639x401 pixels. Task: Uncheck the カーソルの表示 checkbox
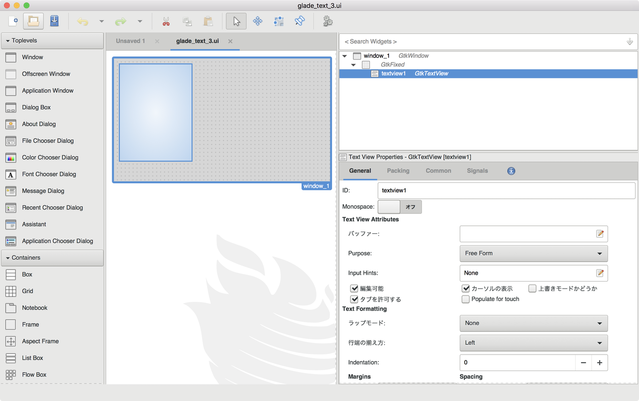(x=465, y=289)
